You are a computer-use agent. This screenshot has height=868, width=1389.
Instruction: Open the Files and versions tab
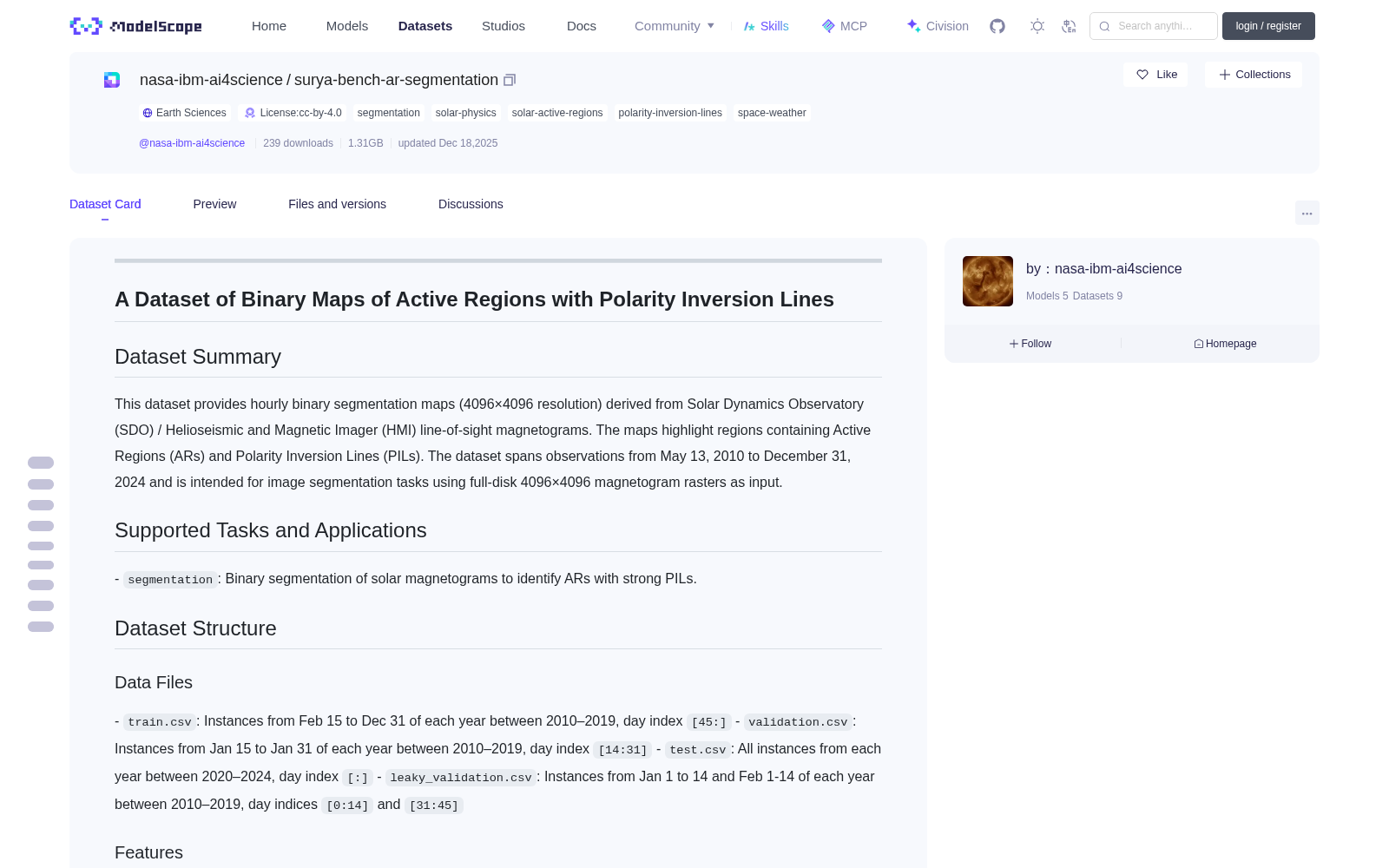(x=337, y=204)
